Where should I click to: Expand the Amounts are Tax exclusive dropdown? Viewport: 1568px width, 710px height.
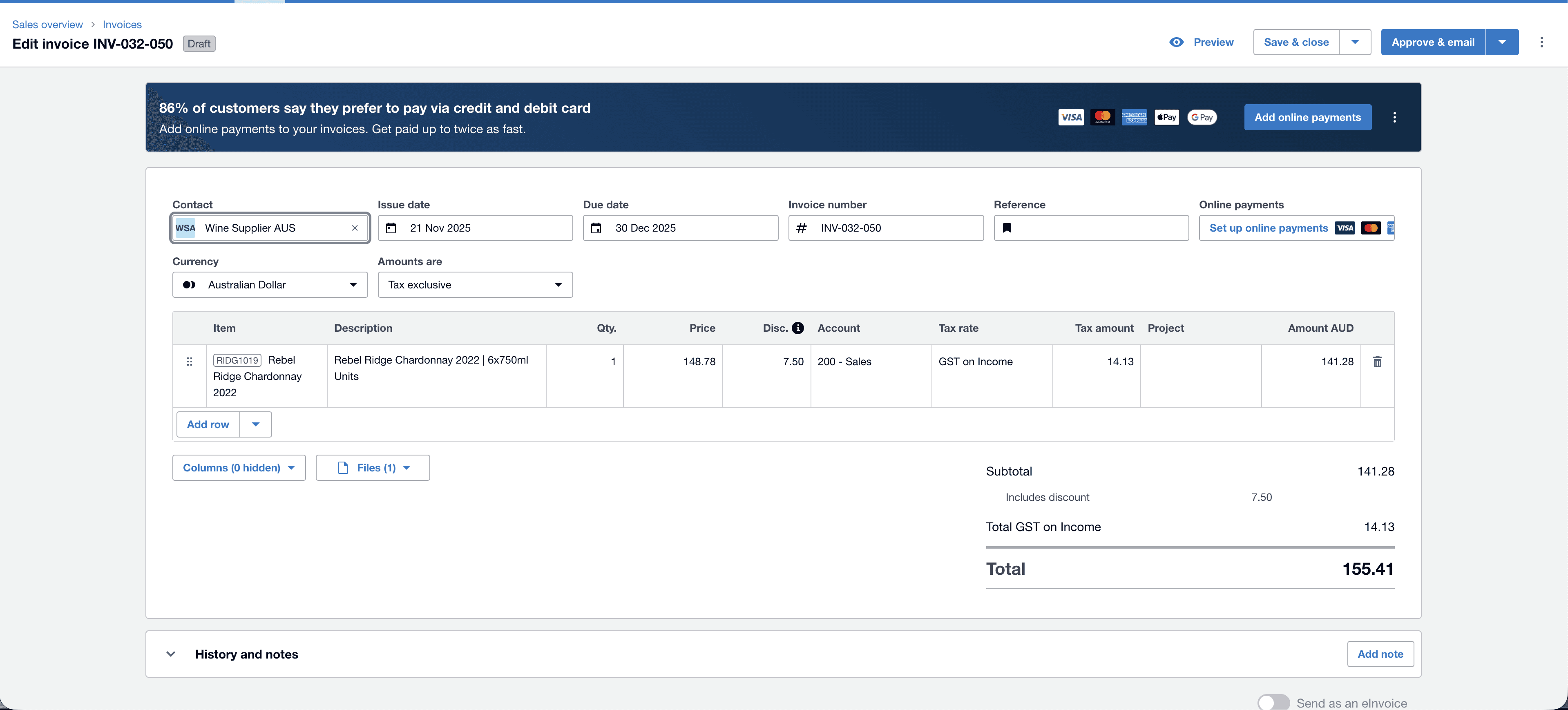coord(475,285)
